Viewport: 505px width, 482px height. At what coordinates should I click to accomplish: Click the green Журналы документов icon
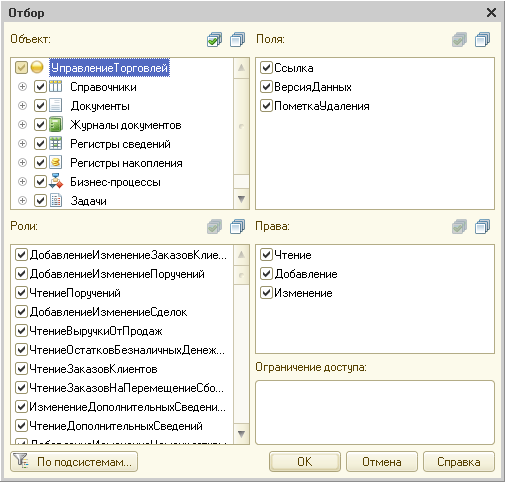(x=56, y=125)
